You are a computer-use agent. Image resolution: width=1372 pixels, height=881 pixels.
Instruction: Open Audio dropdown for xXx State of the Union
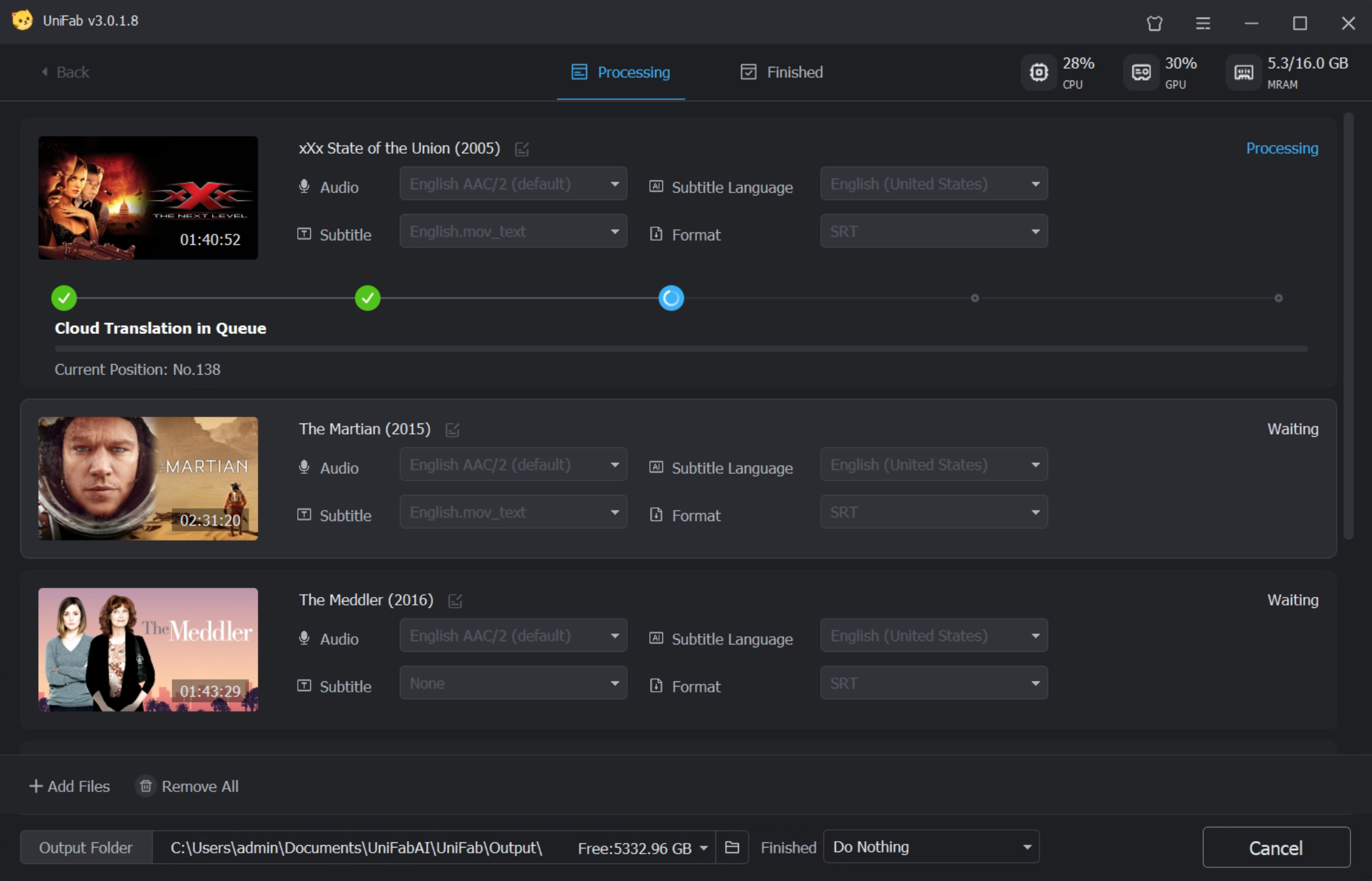(x=513, y=184)
